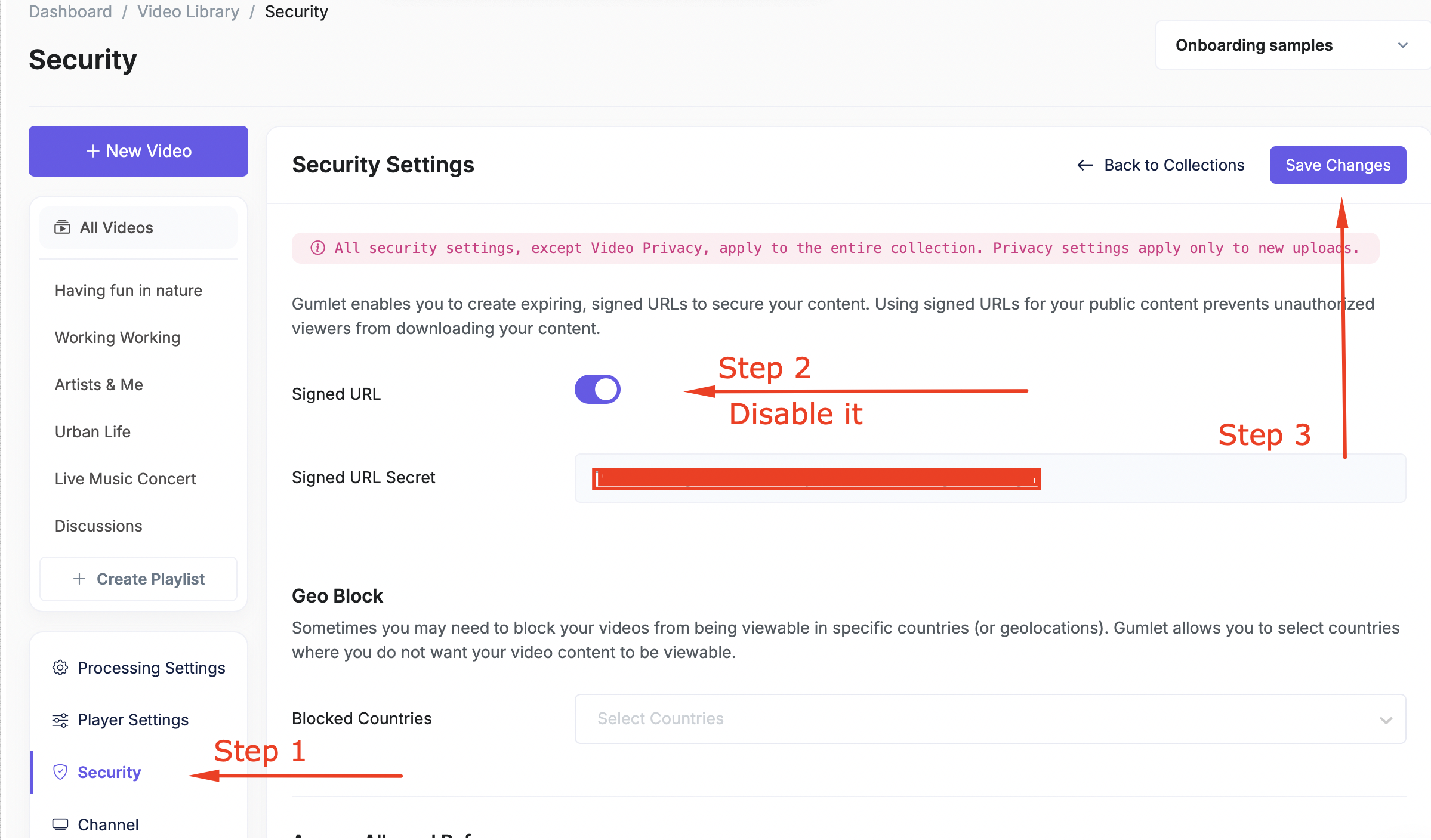Go to Dashboard breadcrumb link
Screen dimensions: 1431x840
(70, 11)
